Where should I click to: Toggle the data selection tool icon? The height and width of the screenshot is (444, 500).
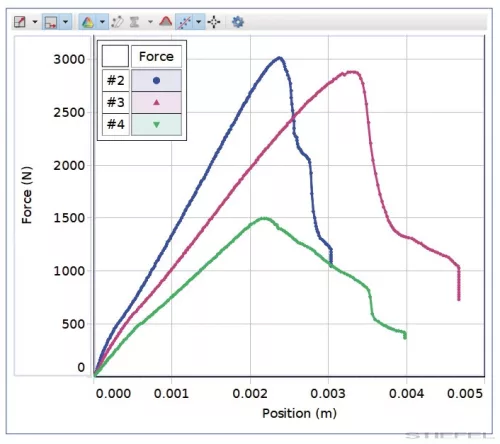(x=51, y=22)
